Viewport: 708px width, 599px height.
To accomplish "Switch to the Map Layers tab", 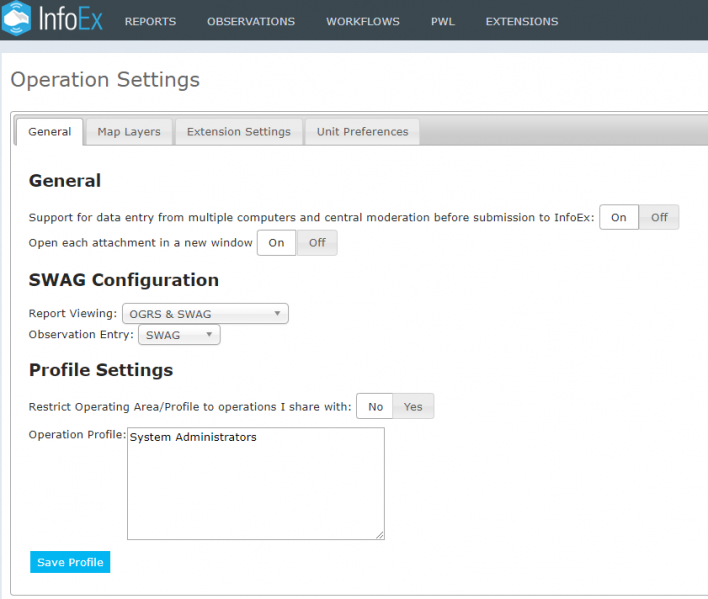I will click(x=129, y=132).
